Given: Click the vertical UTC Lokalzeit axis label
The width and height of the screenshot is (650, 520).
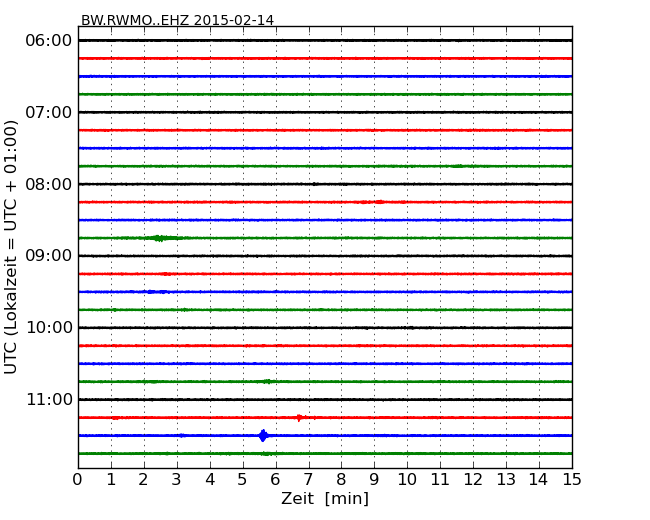Looking at the screenshot, I should 11,247.
